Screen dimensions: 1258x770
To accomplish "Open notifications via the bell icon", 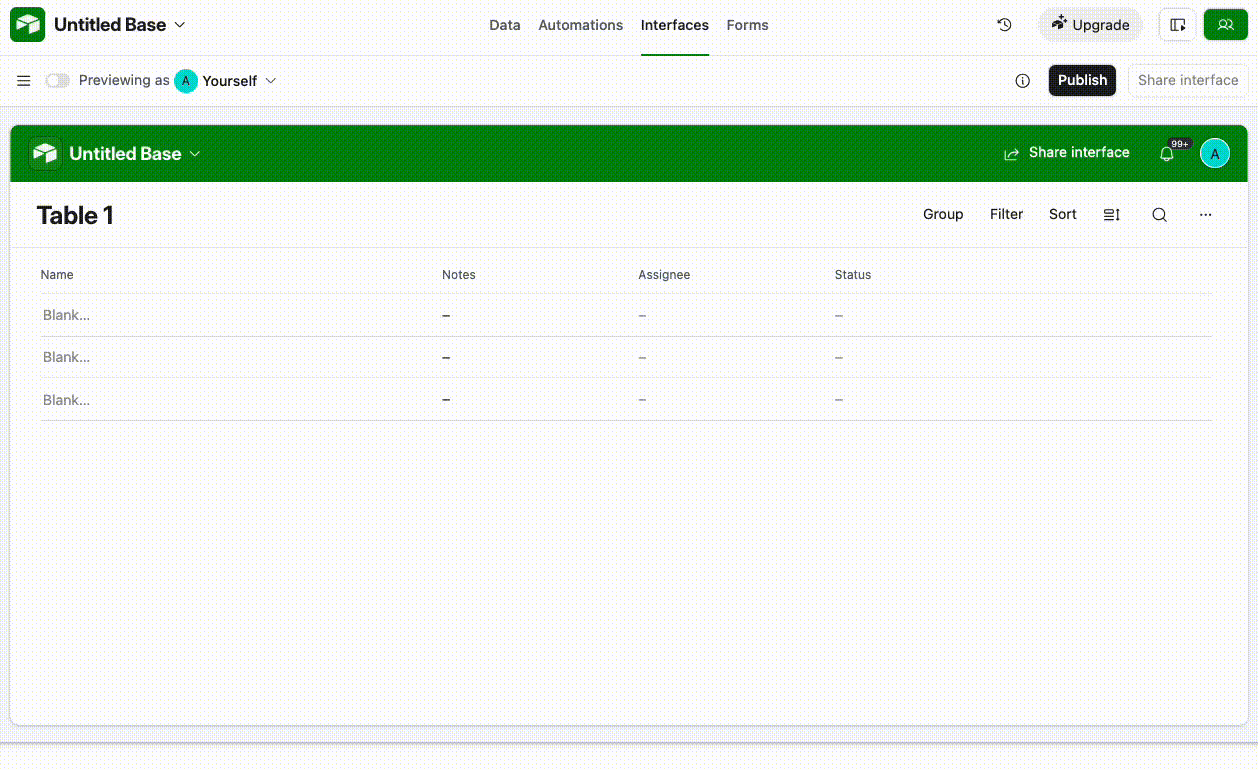I will (x=1167, y=153).
